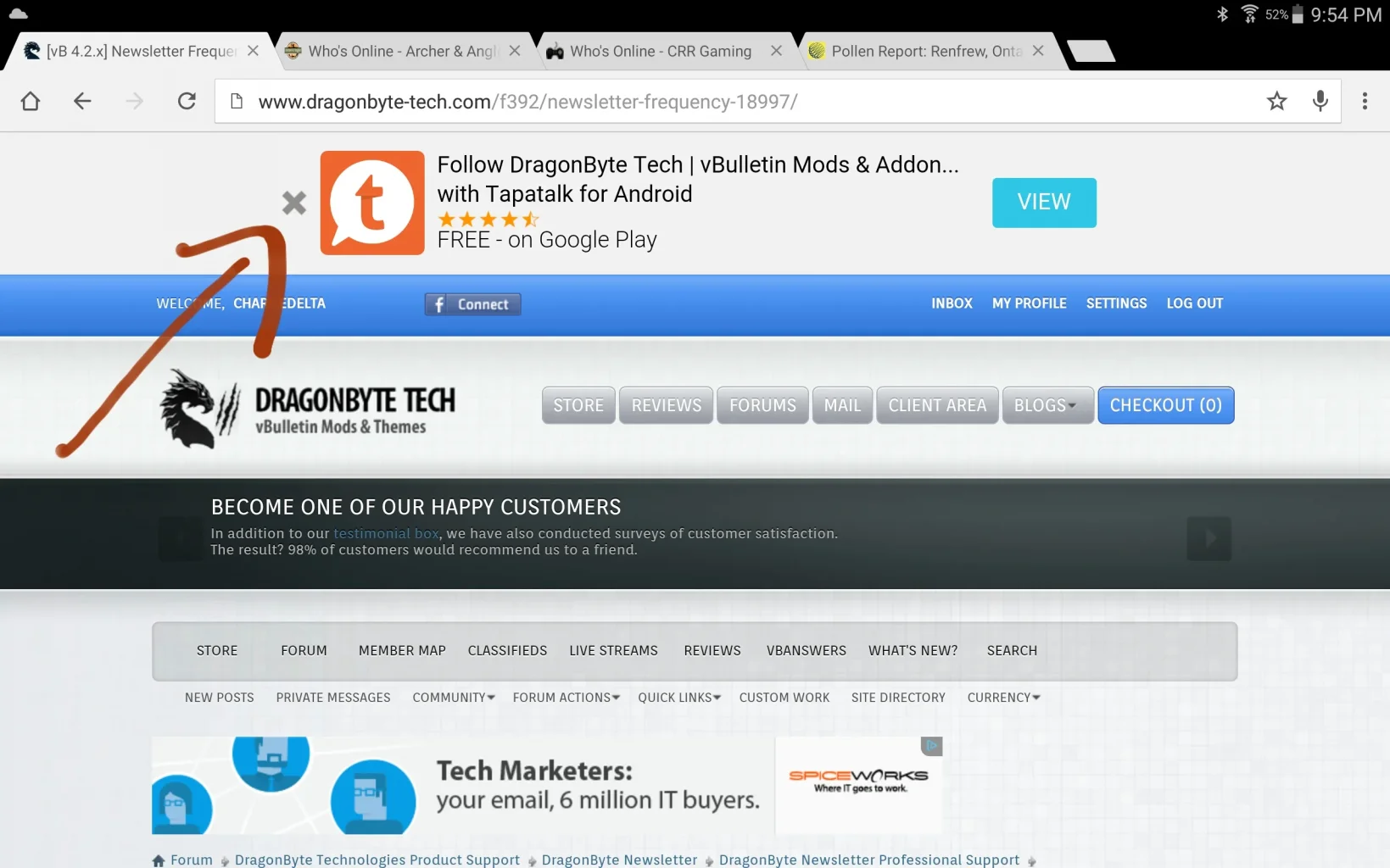Select MEMBER MAP in the navigation bar
The width and height of the screenshot is (1390, 868).
click(402, 651)
